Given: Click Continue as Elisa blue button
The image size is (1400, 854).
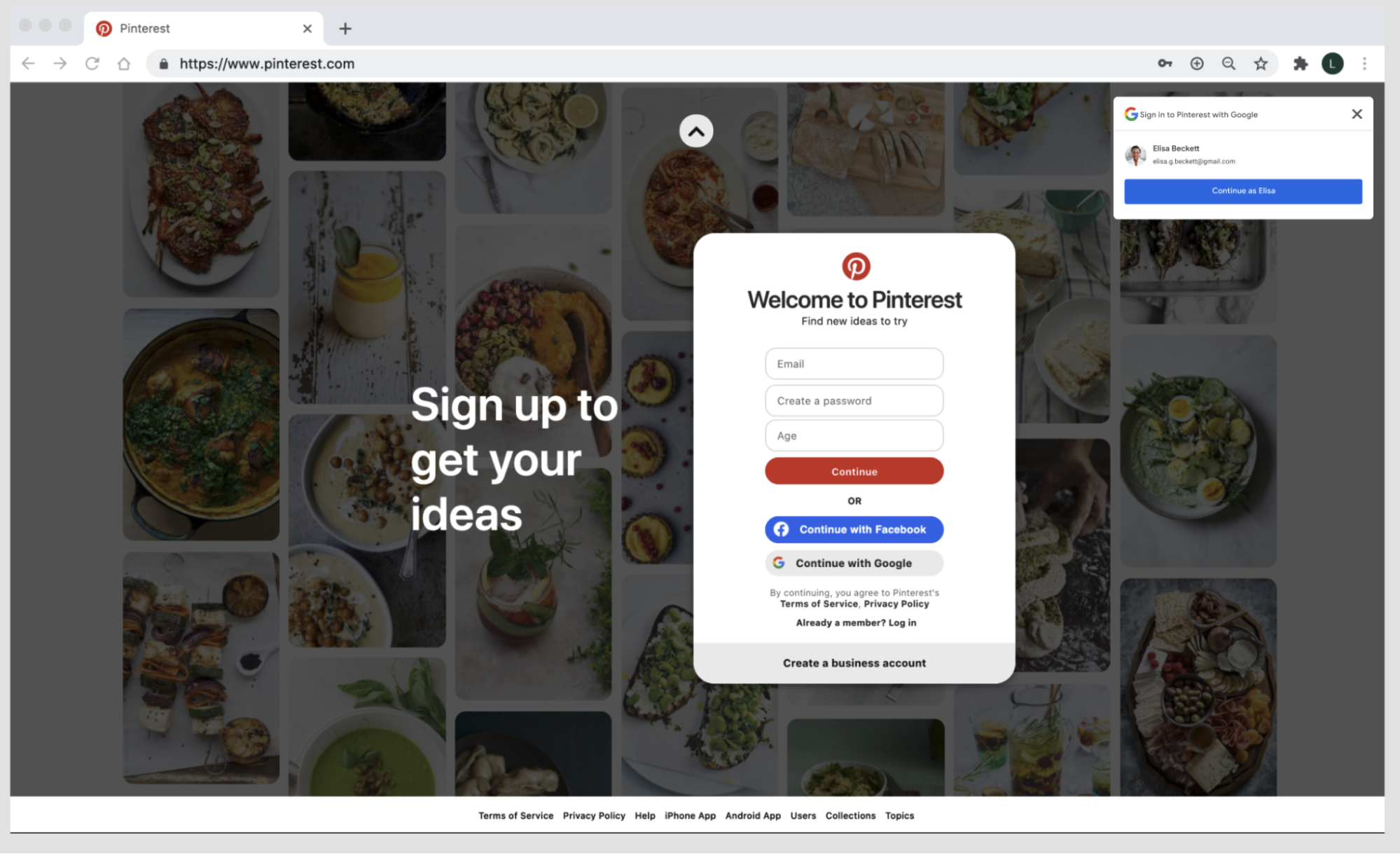Looking at the screenshot, I should click(1243, 190).
